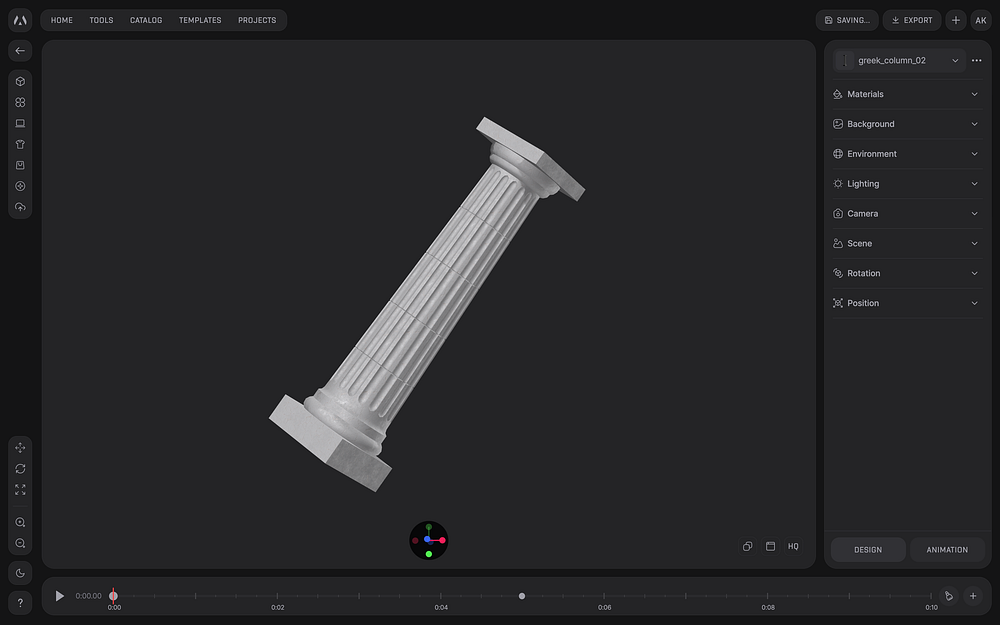Open help with the question mark
Screen dimensions: 1000x625
(x=20, y=603)
